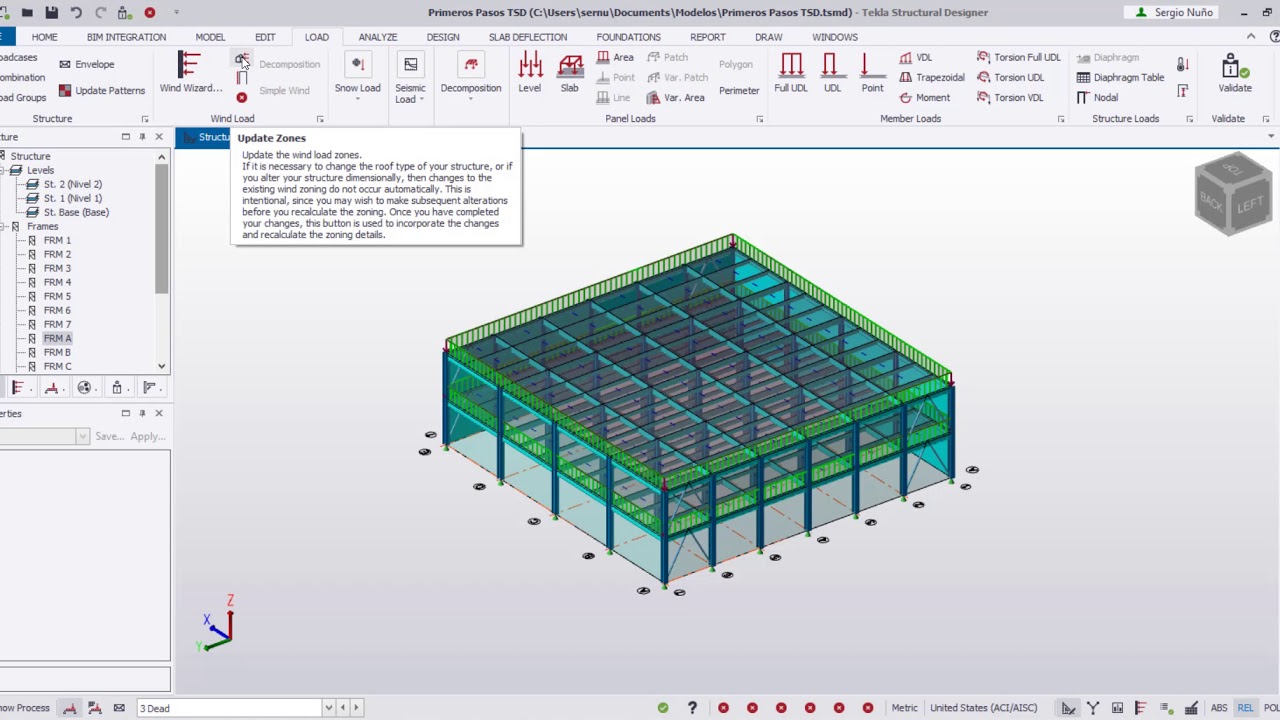The width and height of the screenshot is (1280, 720).
Task: Open the BIM INTEGRATION tab
Action: pos(126,37)
